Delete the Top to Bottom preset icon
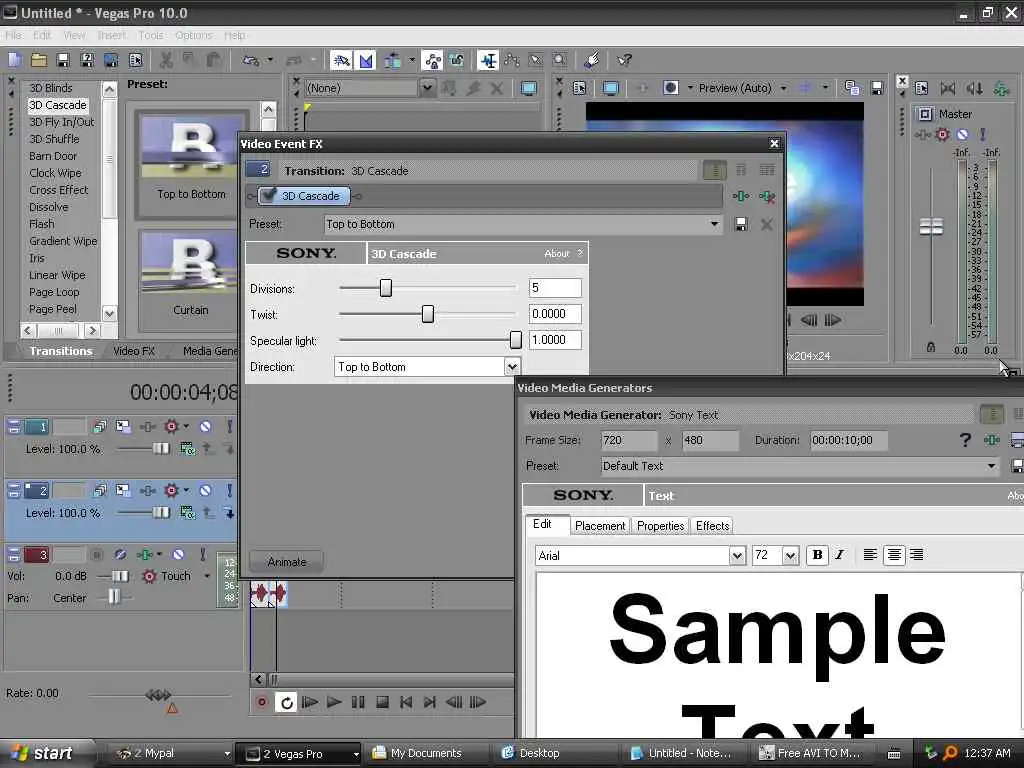This screenshot has height=768, width=1024. (767, 225)
